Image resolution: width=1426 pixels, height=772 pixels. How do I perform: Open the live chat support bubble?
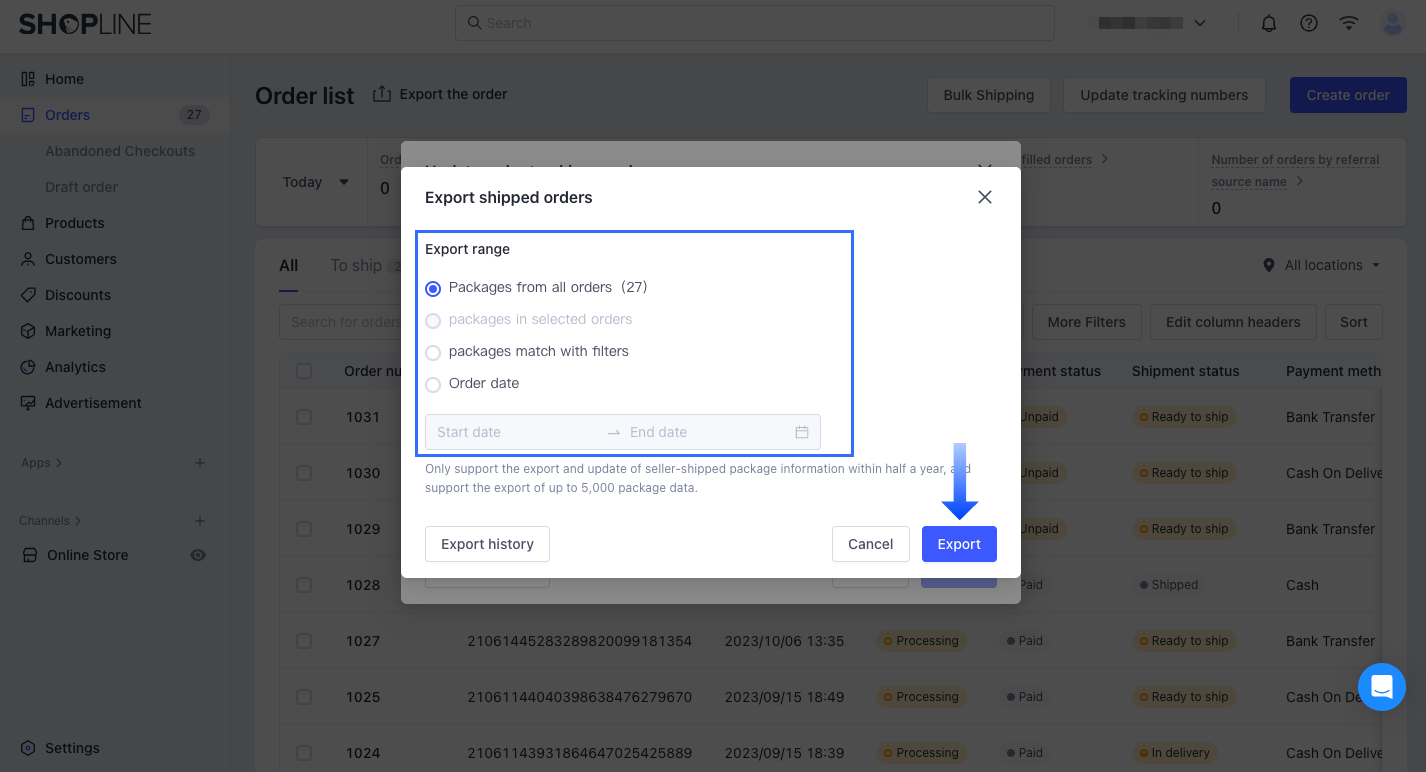pos(1382,687)
